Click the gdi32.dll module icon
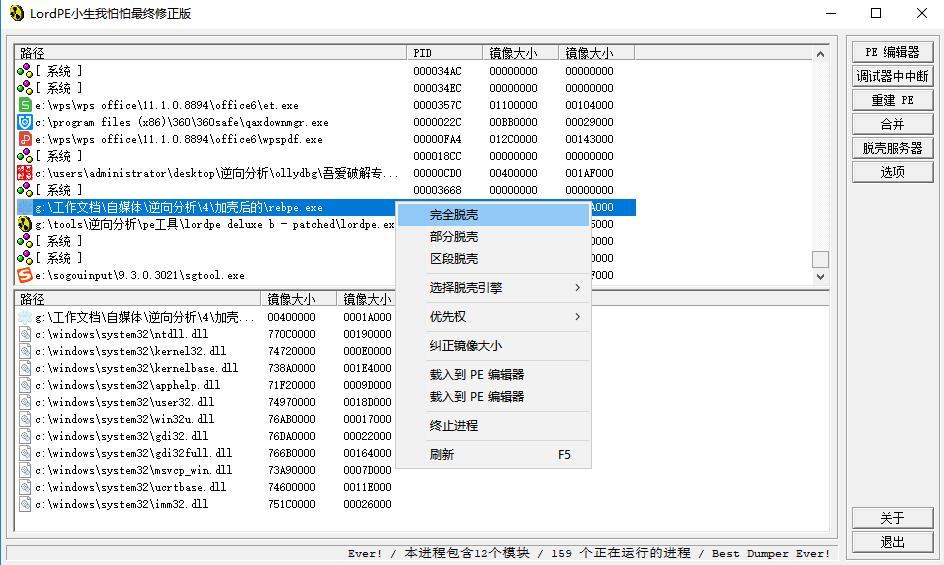 coord(25,436)
